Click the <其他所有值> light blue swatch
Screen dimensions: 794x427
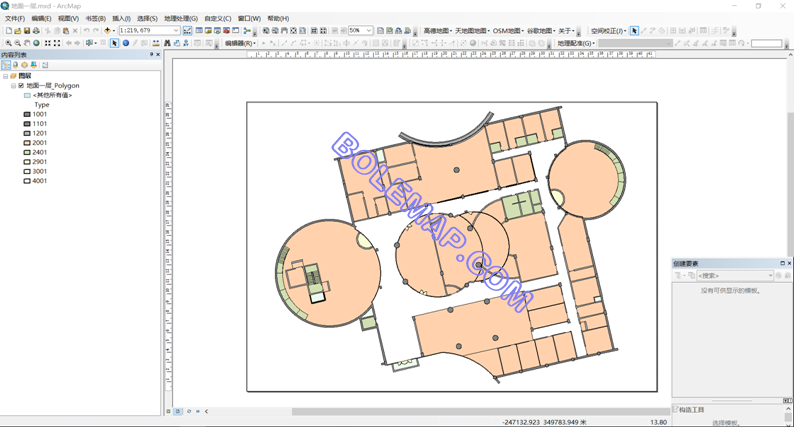pyautogui.click(x=27, y=95)
